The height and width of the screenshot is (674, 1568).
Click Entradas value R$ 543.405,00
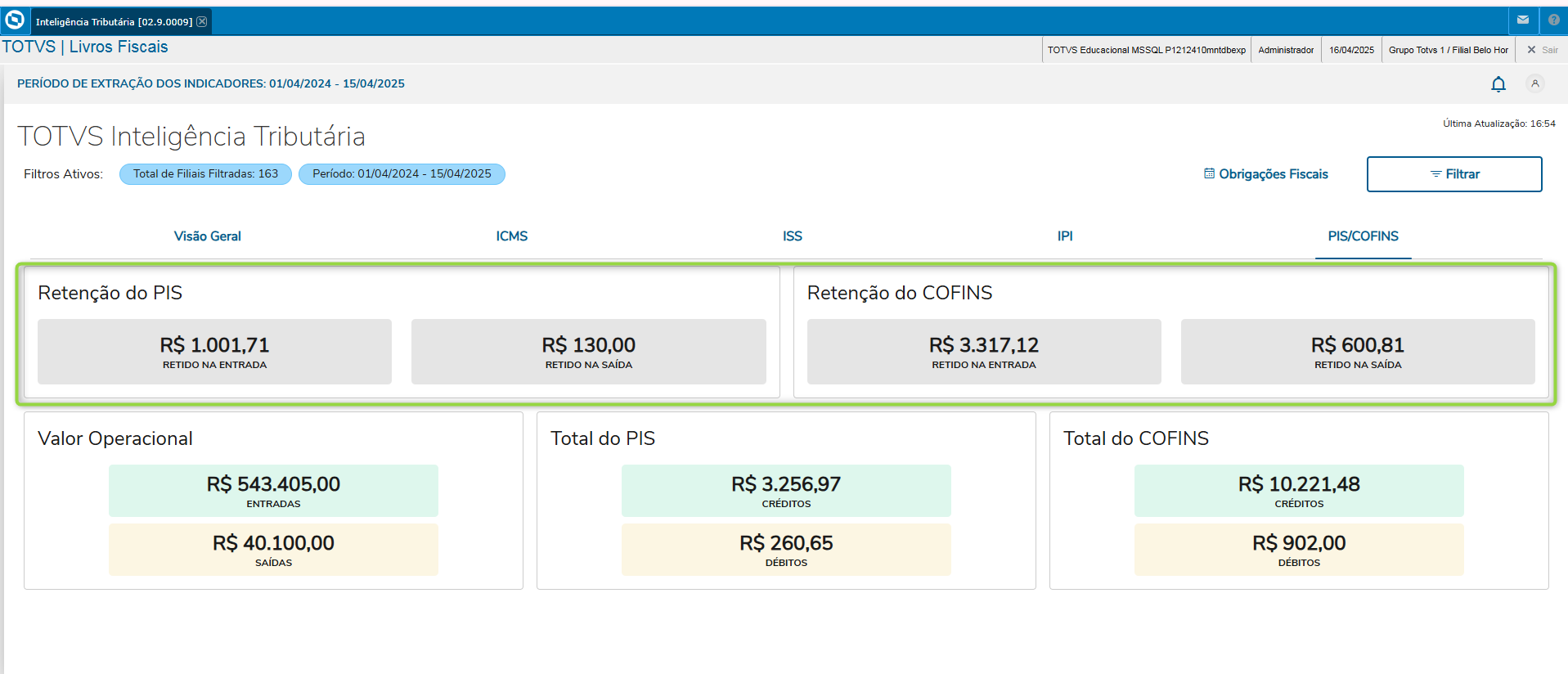273,491
